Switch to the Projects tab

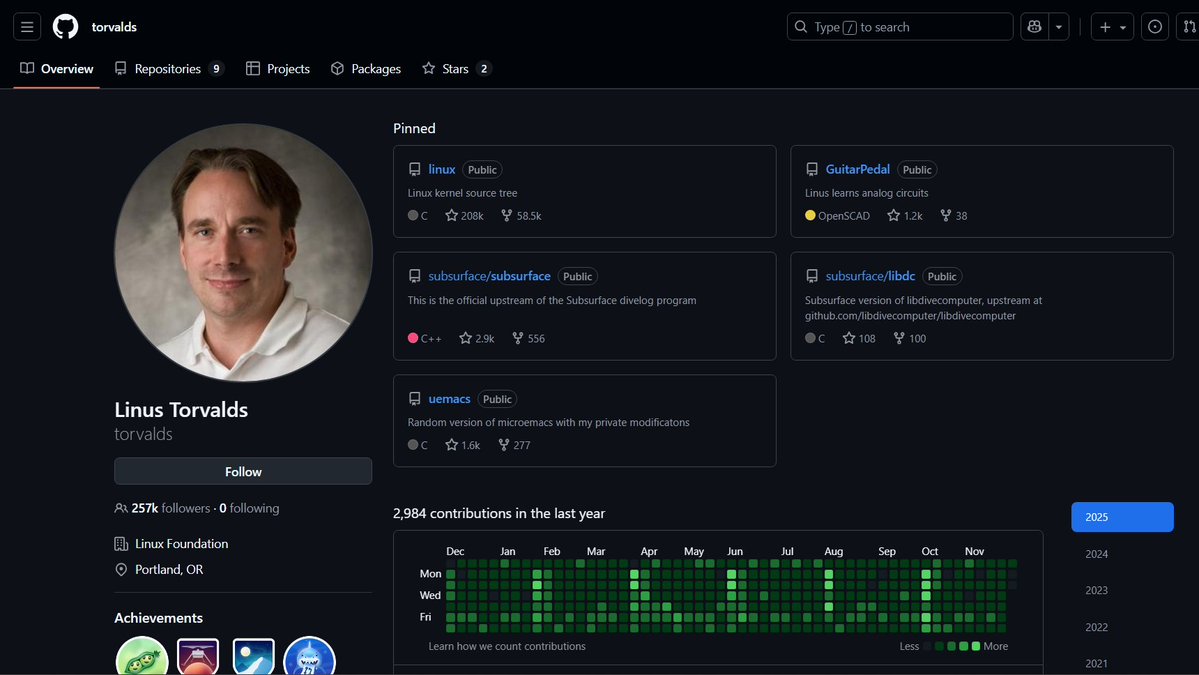278,69
